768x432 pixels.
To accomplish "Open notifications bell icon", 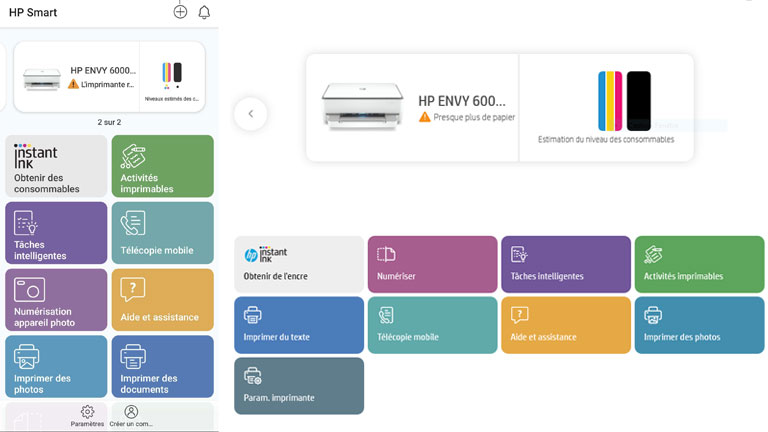I will 204,12.
